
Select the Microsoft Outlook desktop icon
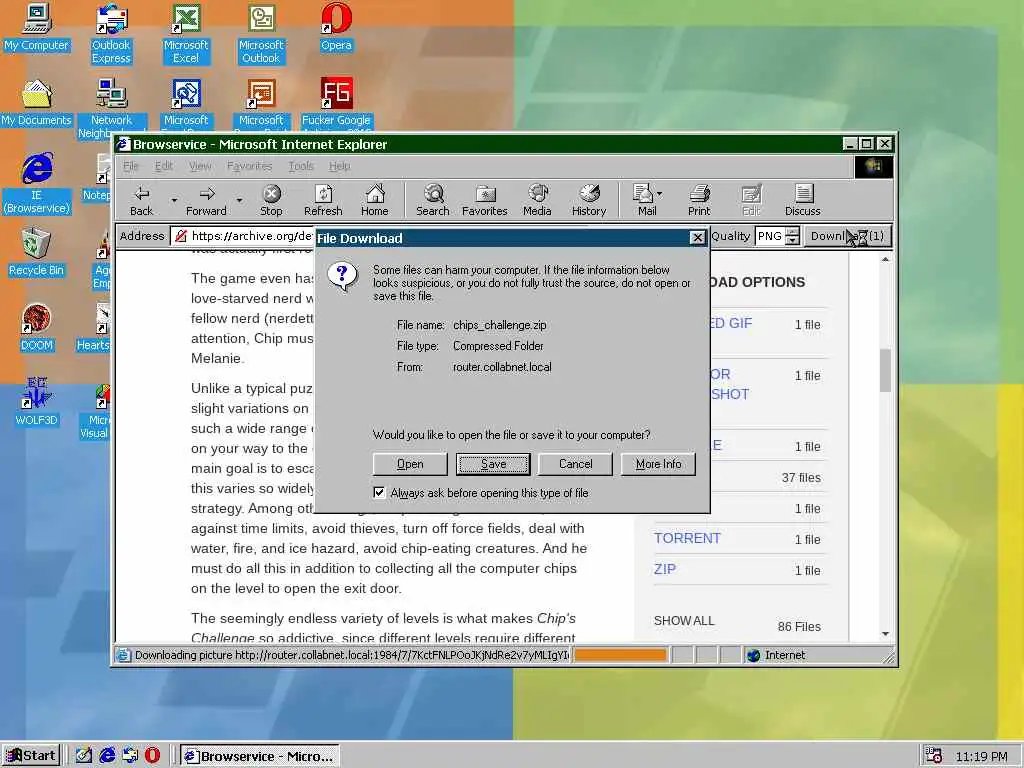coord(261,34)
